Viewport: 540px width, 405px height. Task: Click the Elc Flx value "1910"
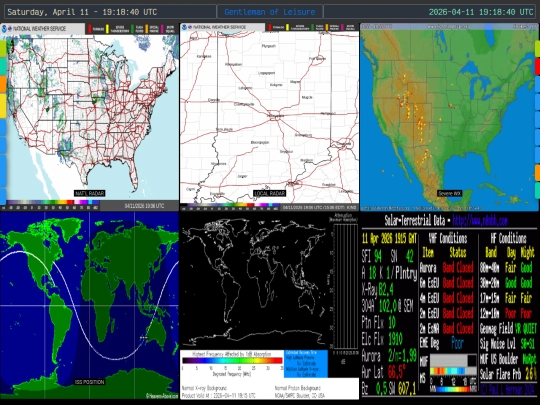pos(395,340)
